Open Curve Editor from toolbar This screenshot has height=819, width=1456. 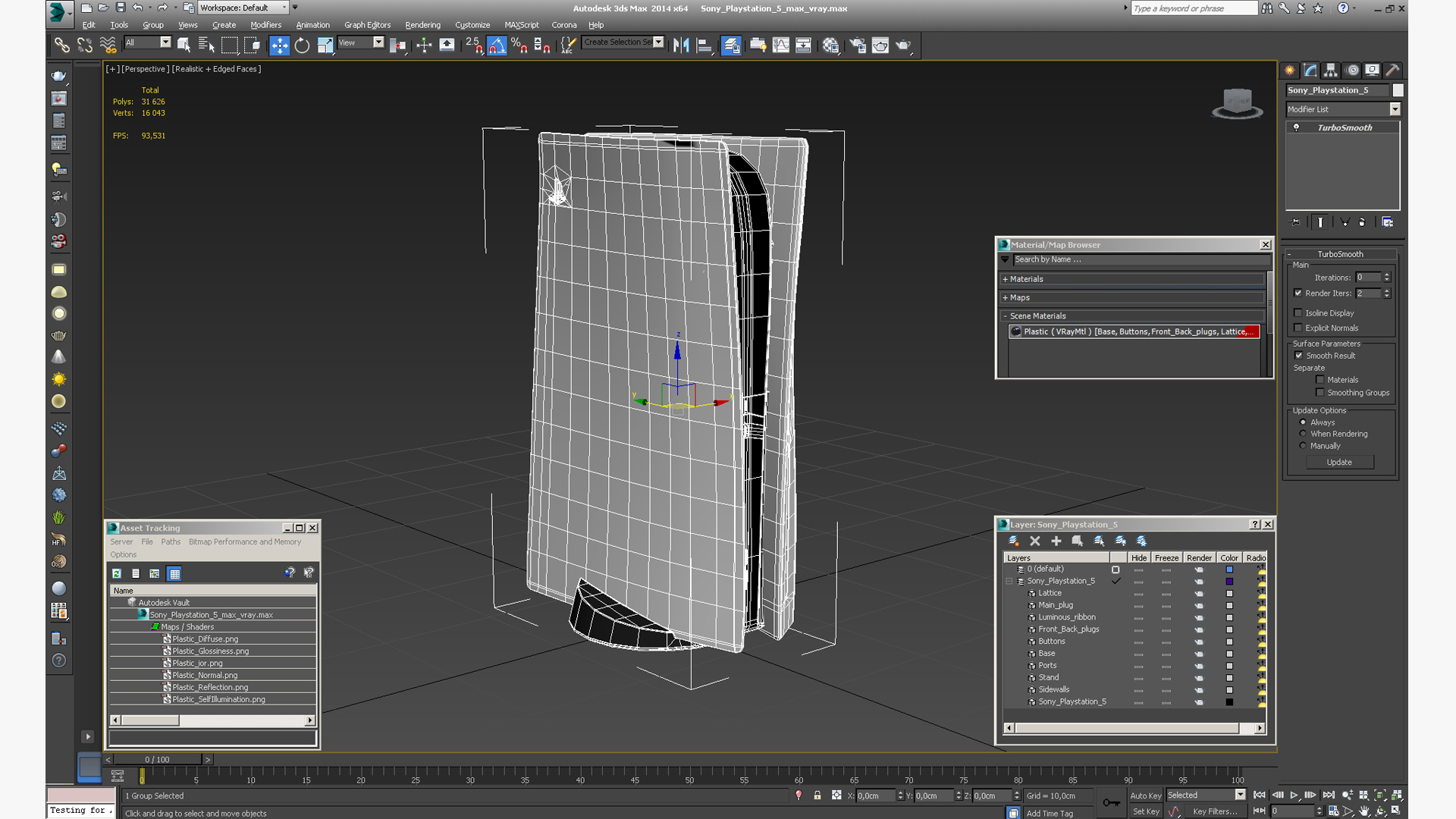[x=780, y=45]
